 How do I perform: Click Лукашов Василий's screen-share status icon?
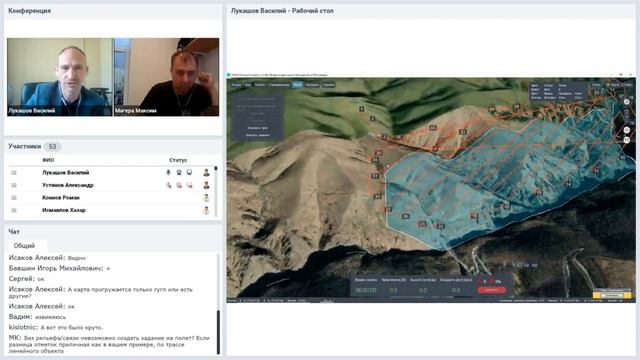click(189, 173)
